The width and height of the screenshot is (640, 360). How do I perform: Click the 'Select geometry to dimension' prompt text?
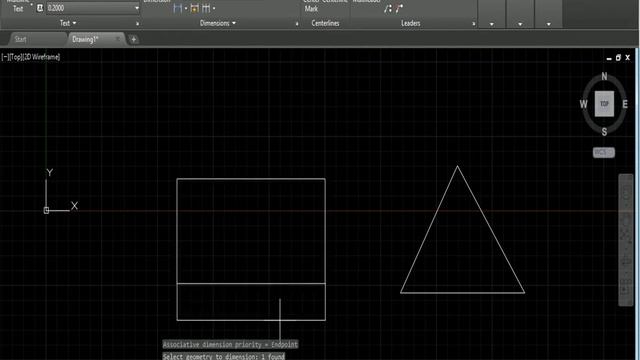tap(224, 356)
